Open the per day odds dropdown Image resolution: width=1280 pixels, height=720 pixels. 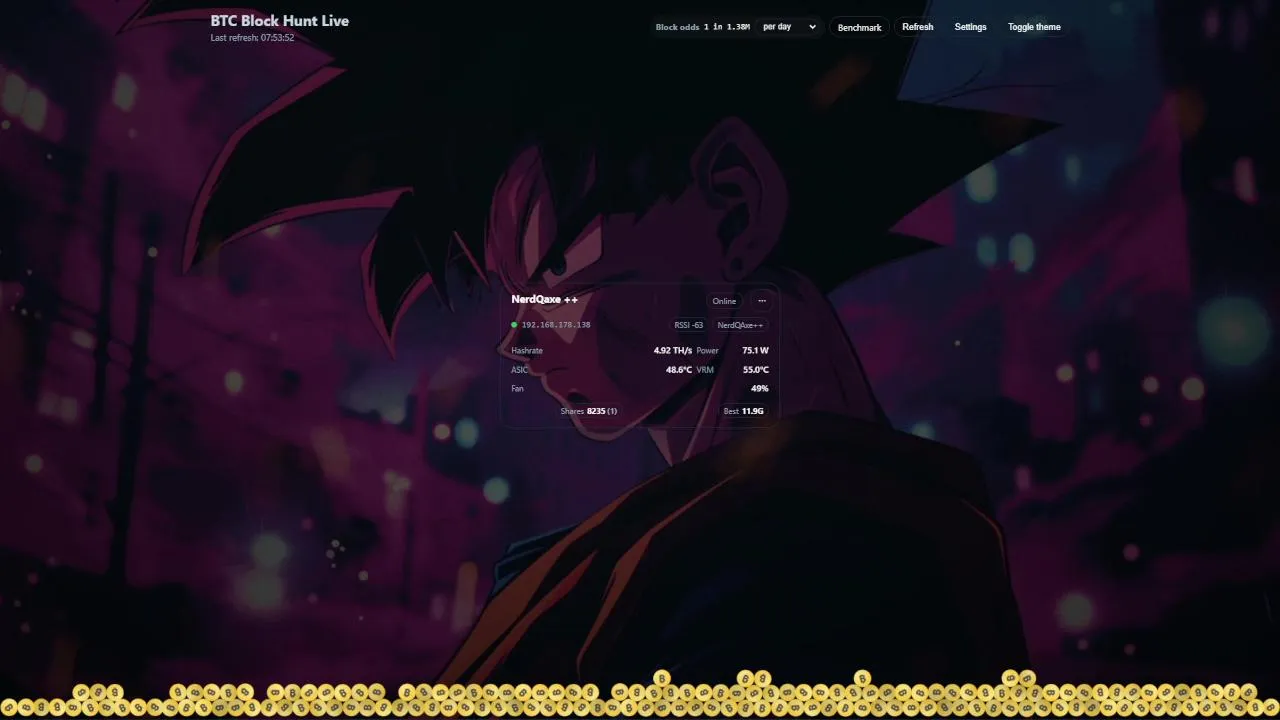(789, 27)
